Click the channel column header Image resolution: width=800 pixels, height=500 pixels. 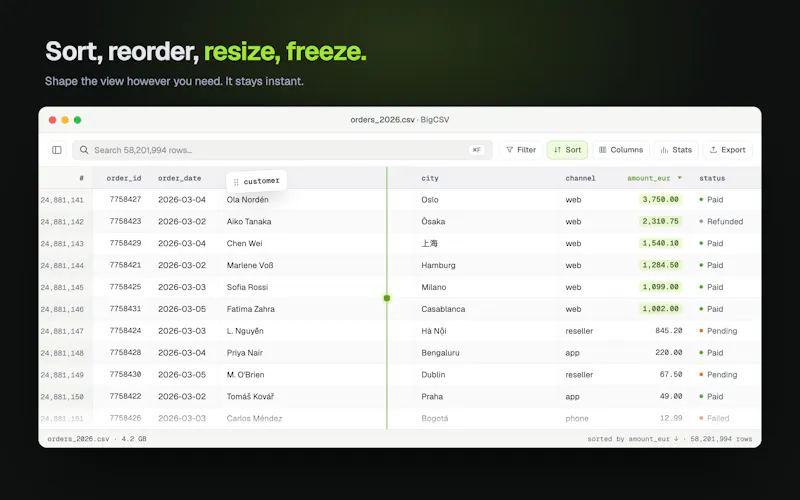pyautogui.click(x=580, y=178)
